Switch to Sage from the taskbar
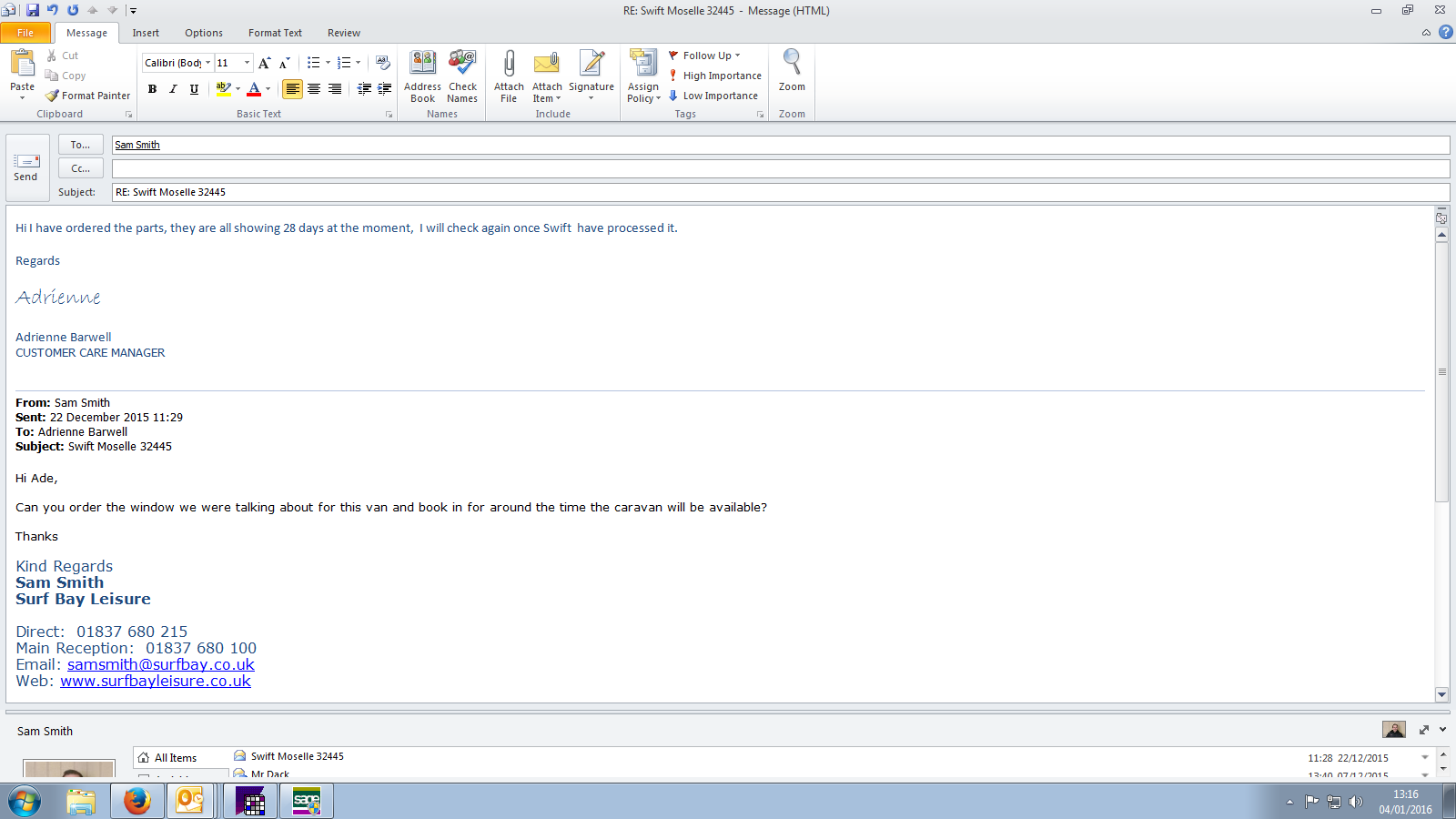The image size is (1456, 819). (x=307, y=801)
